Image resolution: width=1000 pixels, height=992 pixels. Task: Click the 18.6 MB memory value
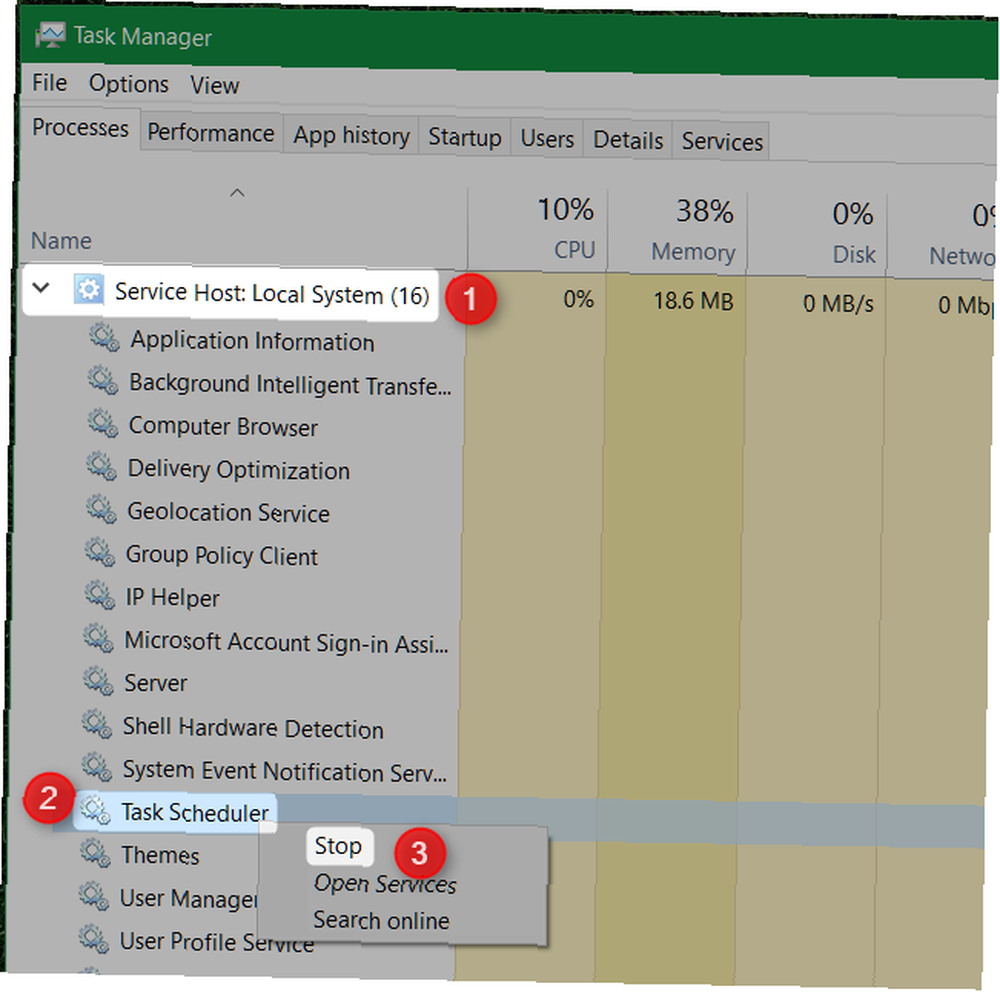(693, 300)
